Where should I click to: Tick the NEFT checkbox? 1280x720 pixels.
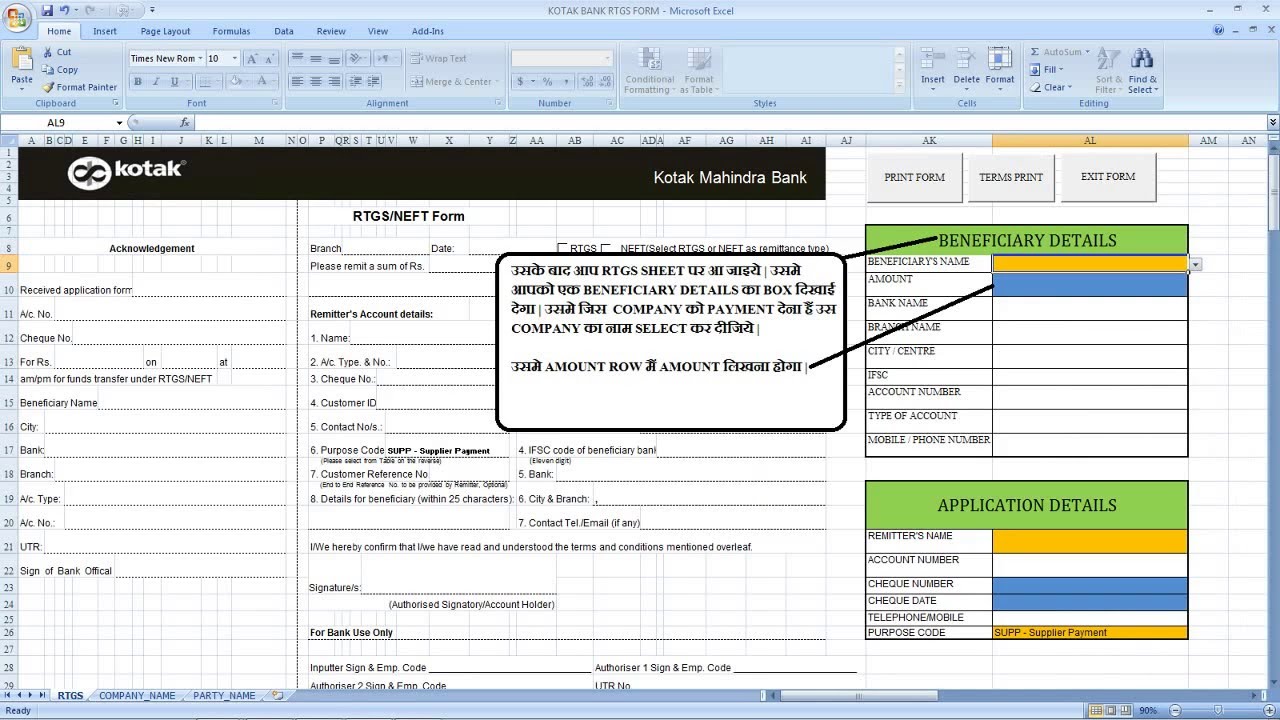coord(606,248)
